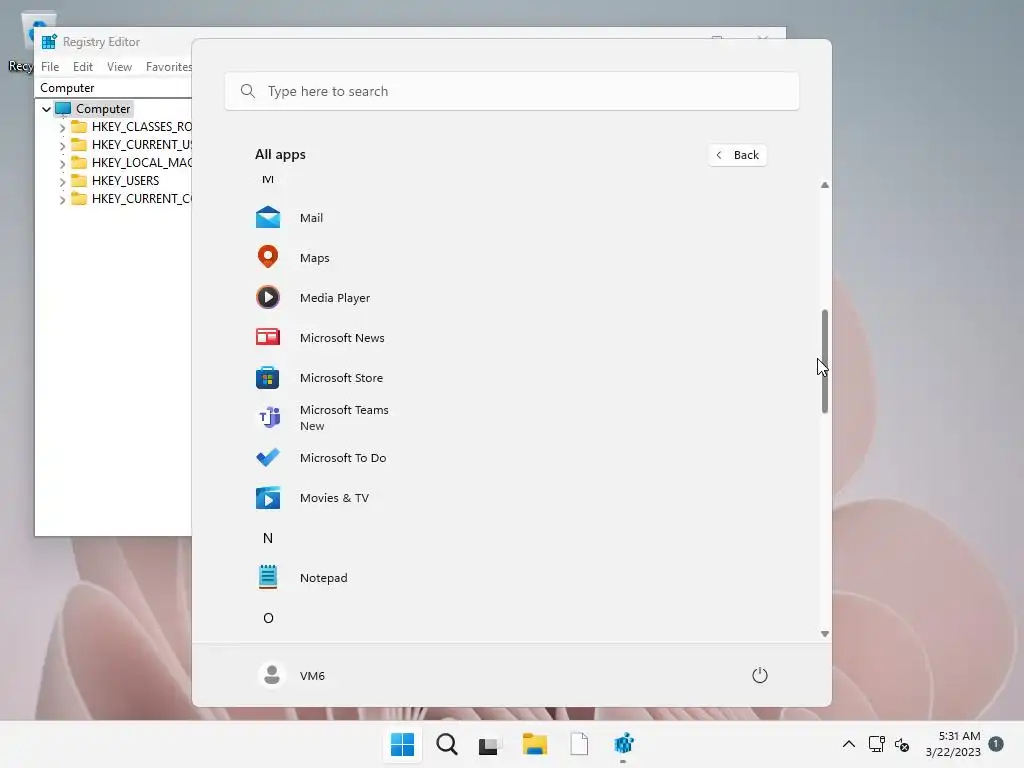Click the scroll up arrow in All apps
The image size is (1024, 768).
(825, 185)
